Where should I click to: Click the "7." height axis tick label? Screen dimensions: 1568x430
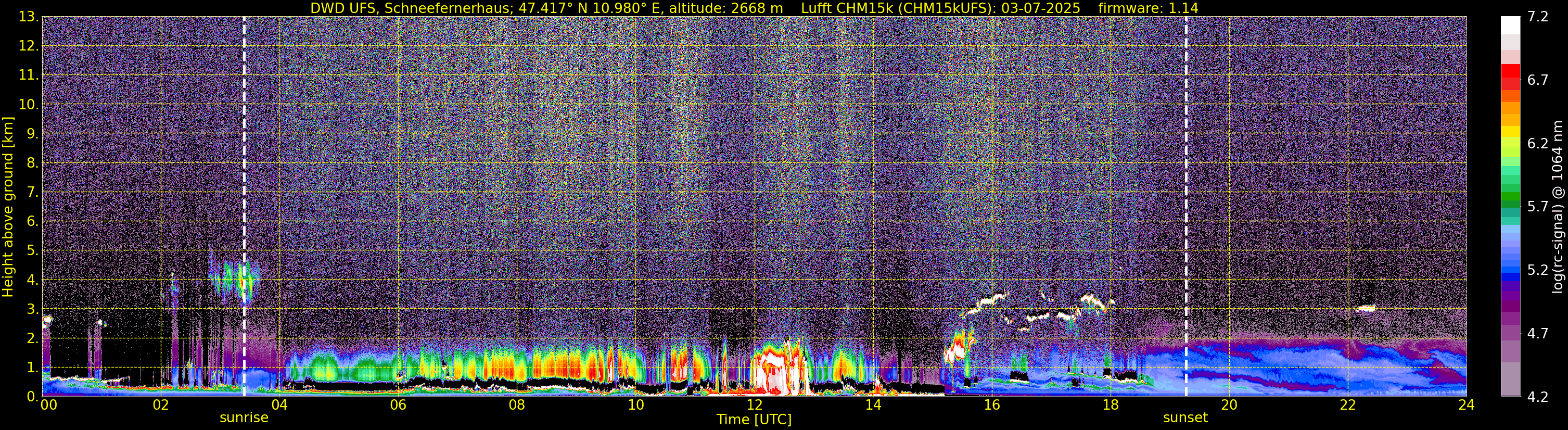tap(32, 192)
